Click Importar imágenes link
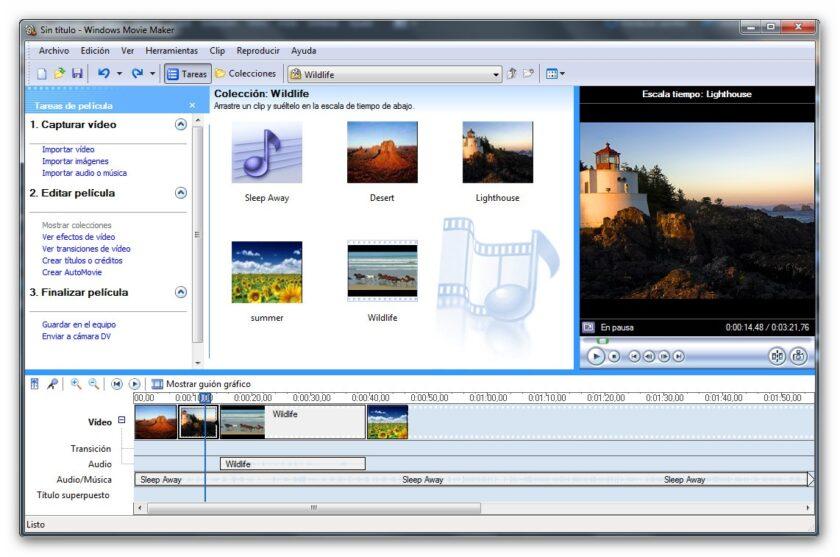This screenshot has height=557, width=840. (x=75, y=161)
